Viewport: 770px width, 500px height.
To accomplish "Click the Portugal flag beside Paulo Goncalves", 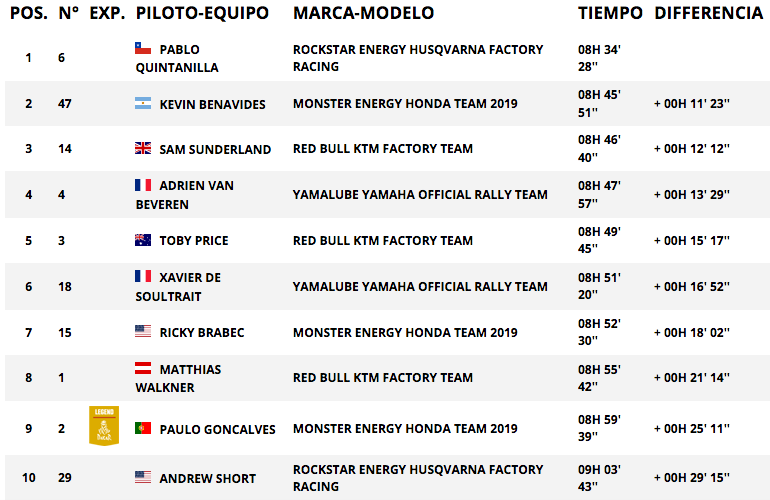I will [x=143, y=428].
